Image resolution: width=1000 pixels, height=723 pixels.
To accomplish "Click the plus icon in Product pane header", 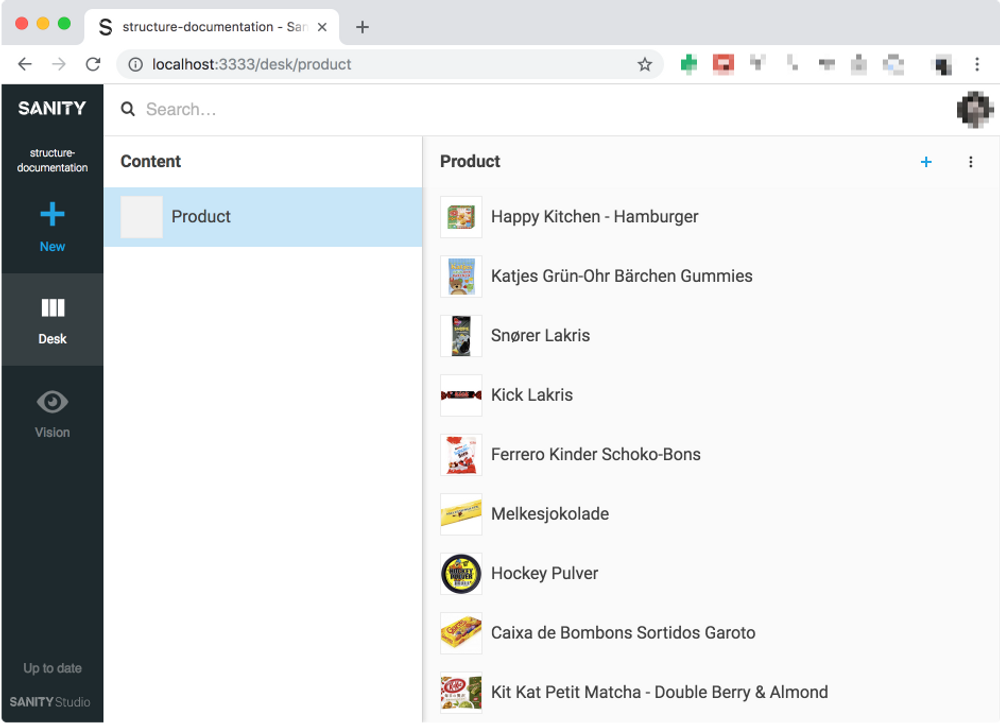I will tap(926, 162).
